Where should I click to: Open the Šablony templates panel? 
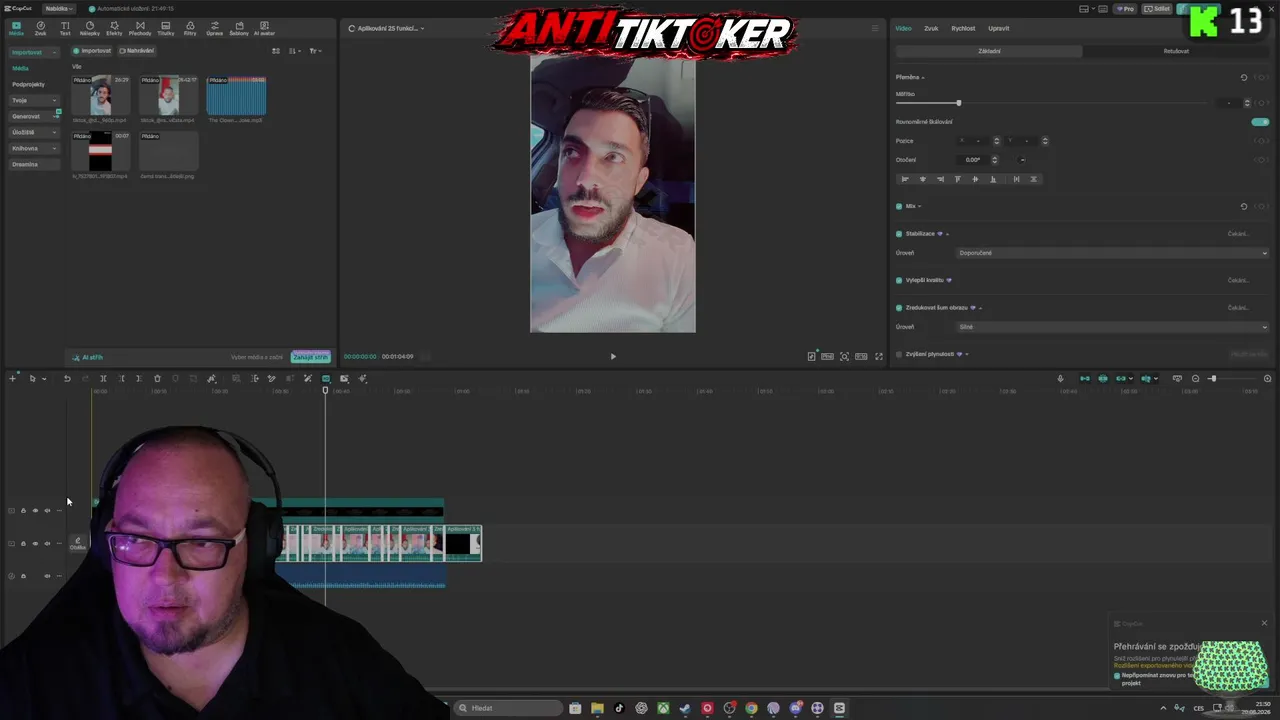[239, 28]
